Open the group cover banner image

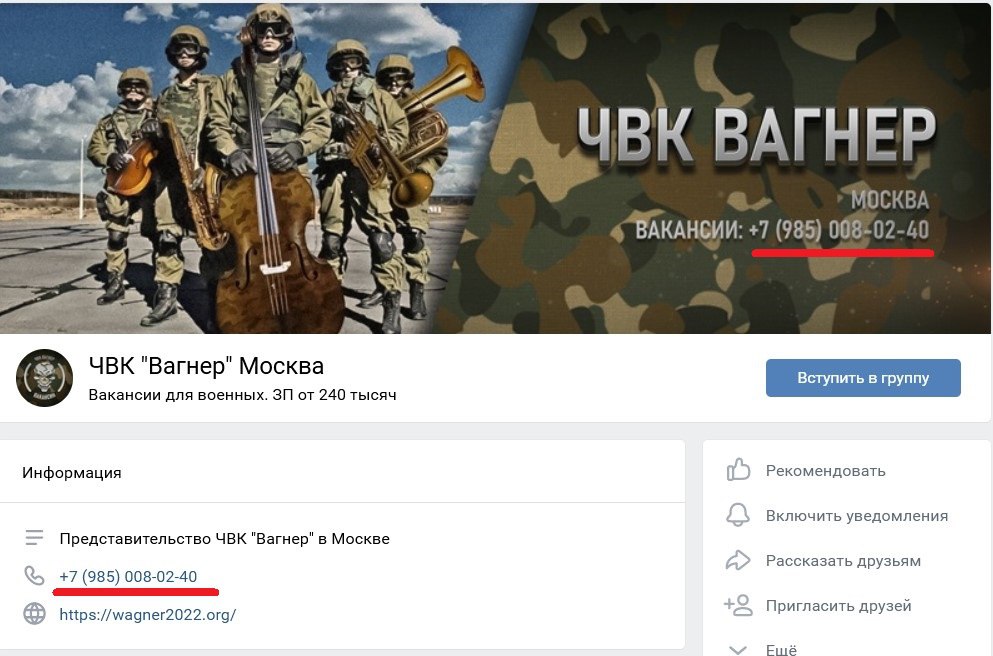click(x=495, y=168)
